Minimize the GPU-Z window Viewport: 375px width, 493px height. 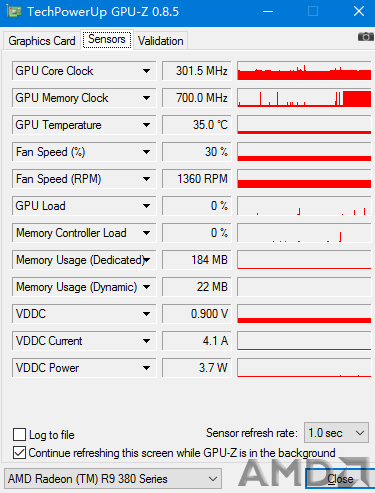tap(268, 12)
